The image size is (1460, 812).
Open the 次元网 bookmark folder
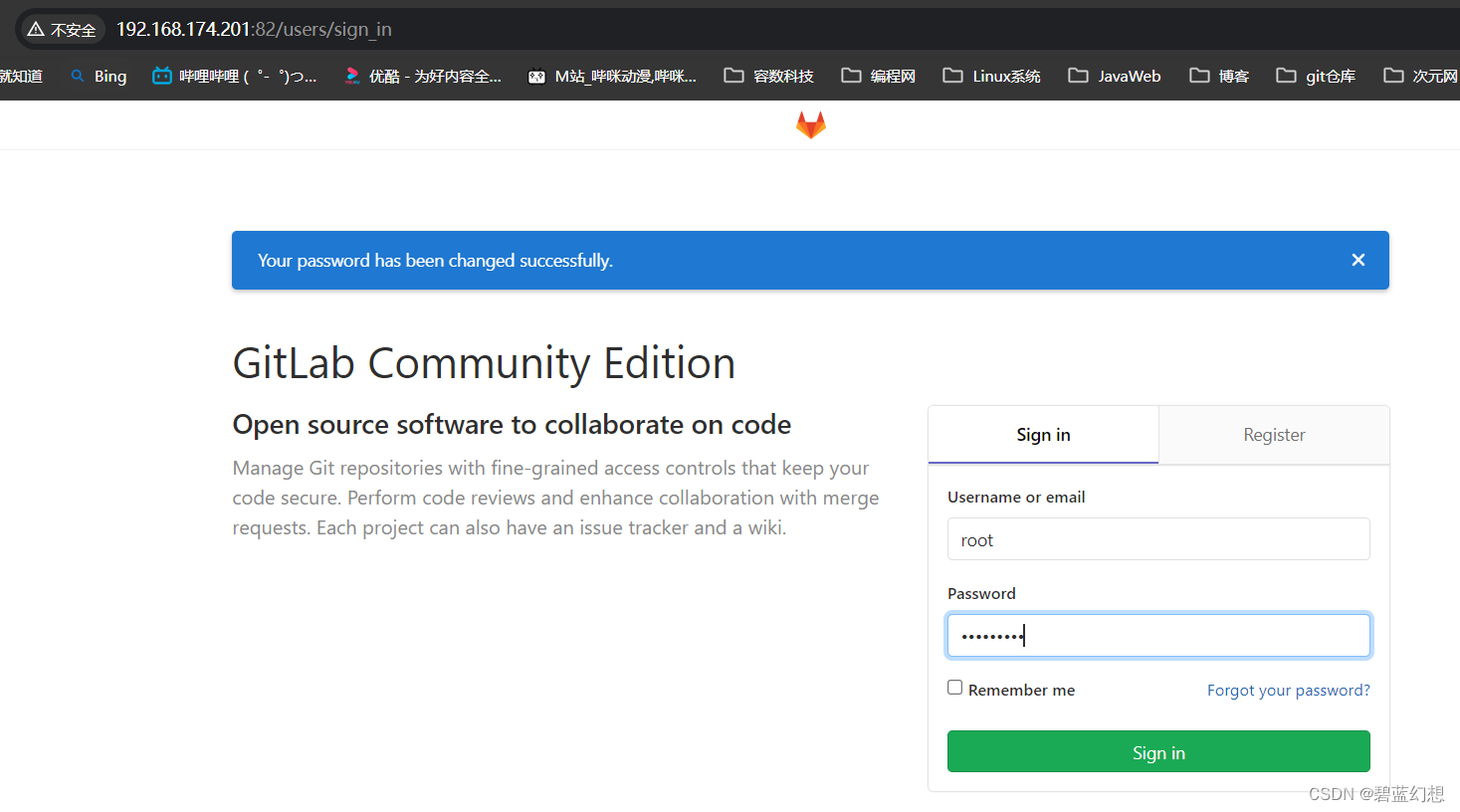tap(1421, 76)
